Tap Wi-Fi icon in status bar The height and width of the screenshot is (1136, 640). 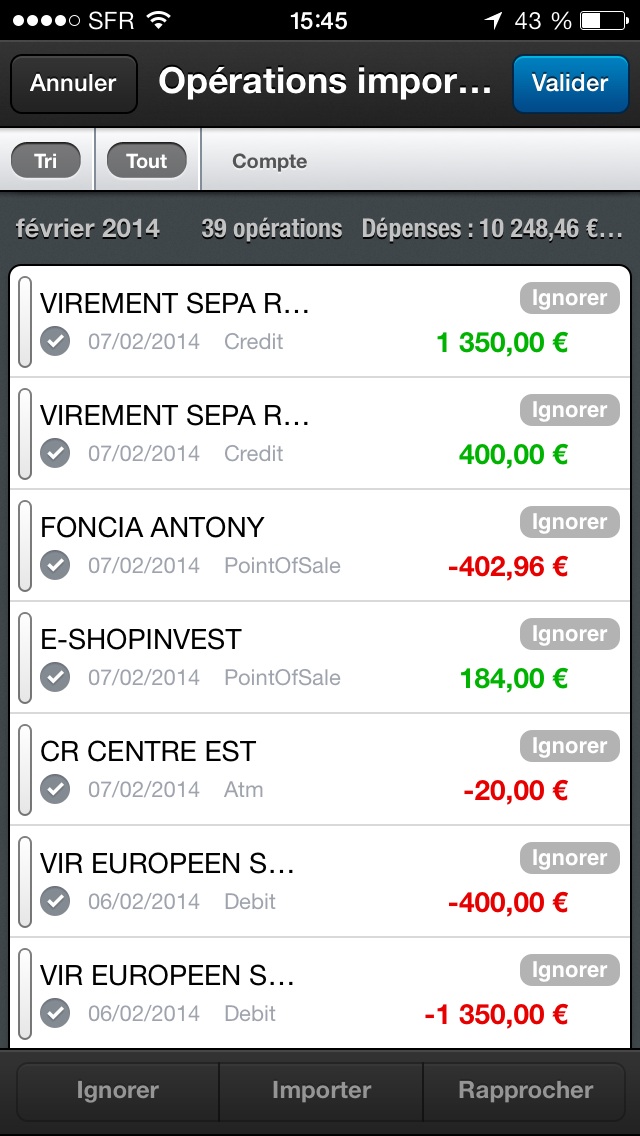158,20
